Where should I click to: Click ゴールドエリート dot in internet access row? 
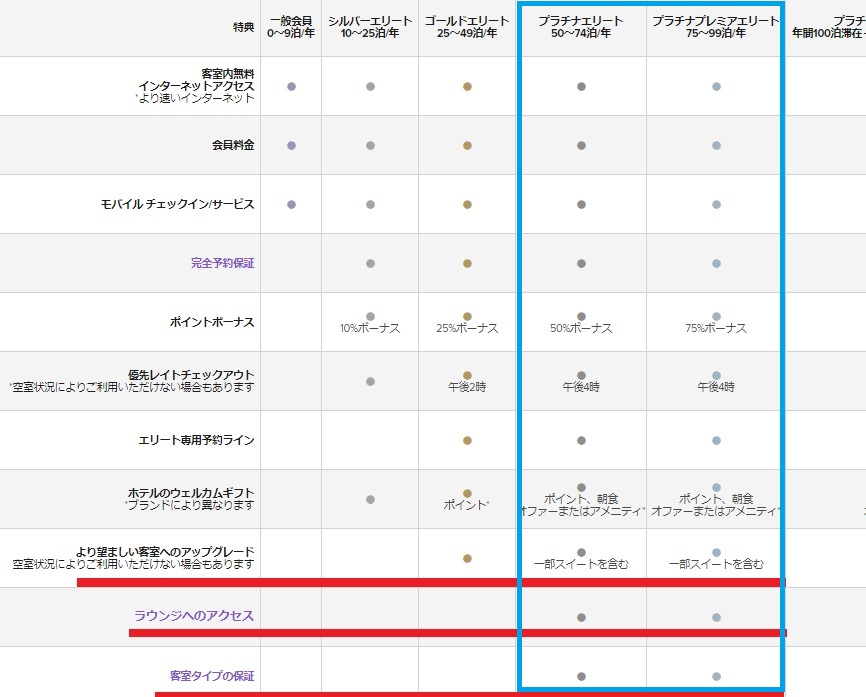click(467, 87)
